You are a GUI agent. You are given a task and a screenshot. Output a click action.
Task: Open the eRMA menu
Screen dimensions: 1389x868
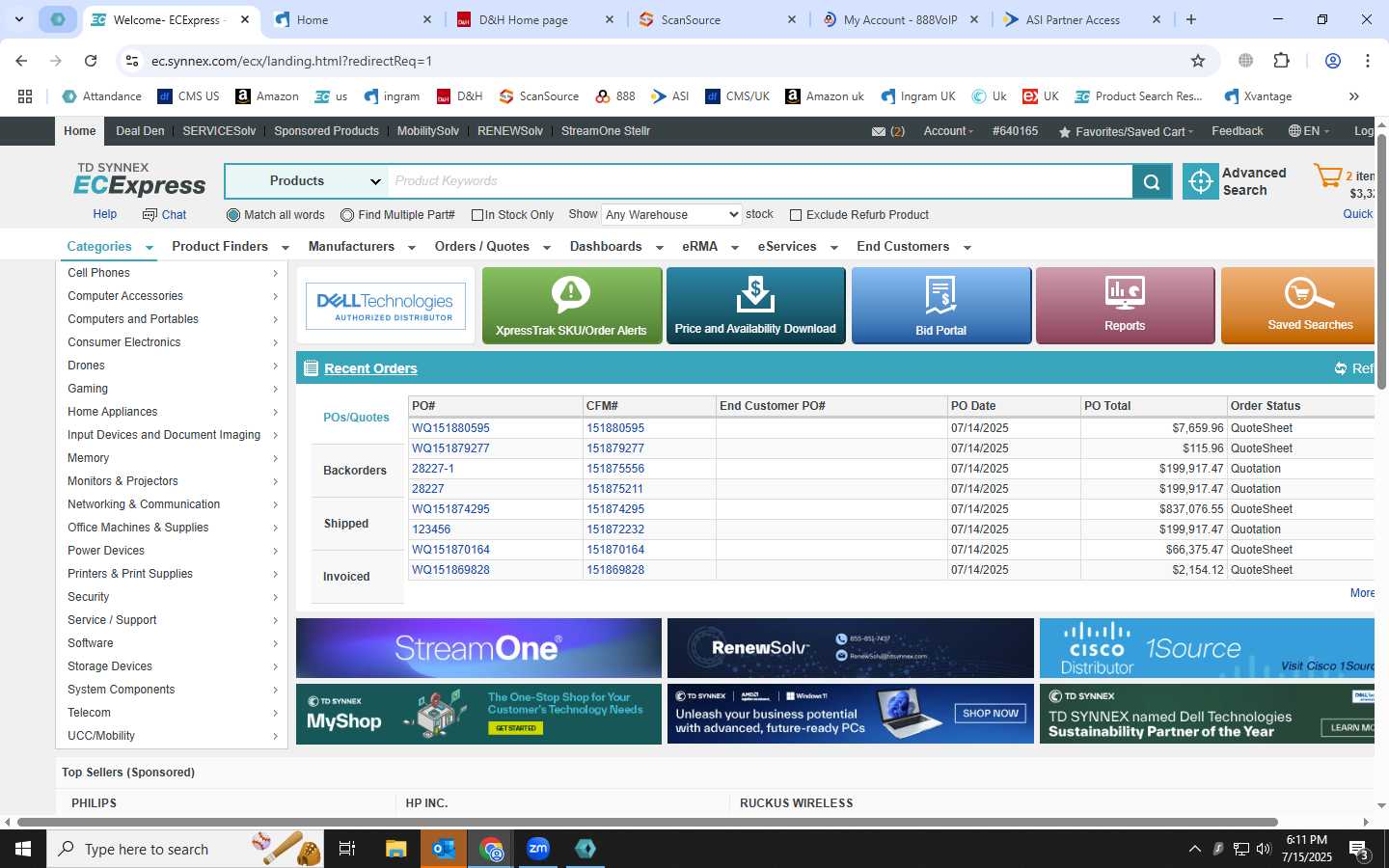coord(710,247)
